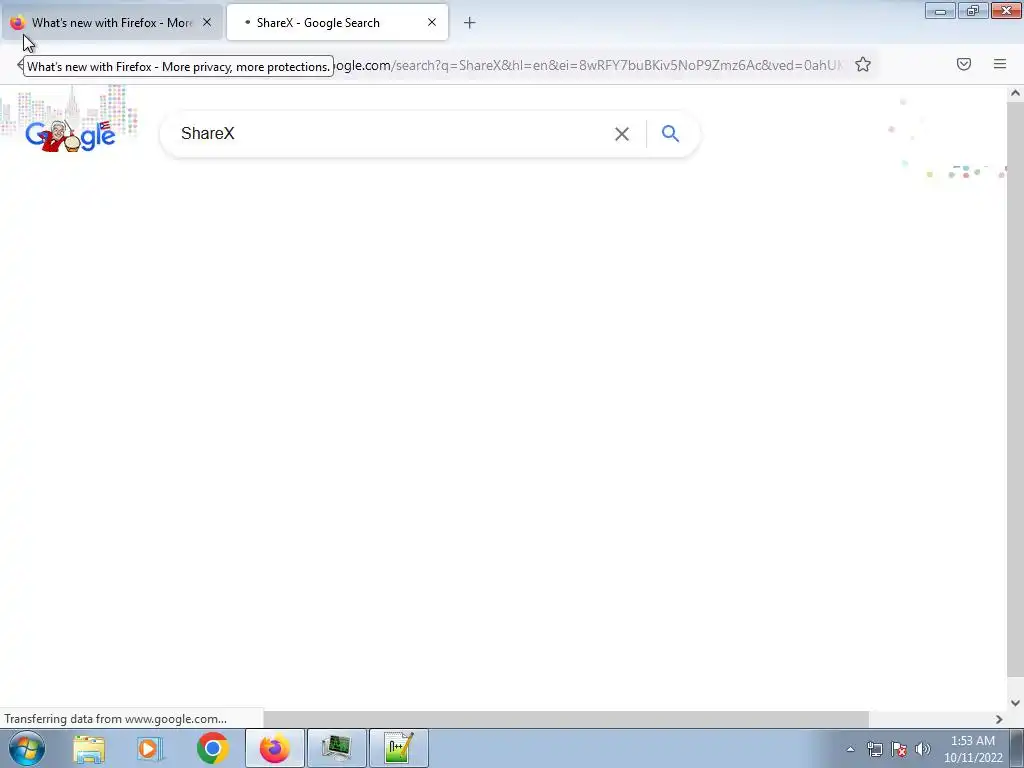Open Notepad++ from the taskbar
The height and width of the screenshot is (768, 1024).
click(399, 748)
